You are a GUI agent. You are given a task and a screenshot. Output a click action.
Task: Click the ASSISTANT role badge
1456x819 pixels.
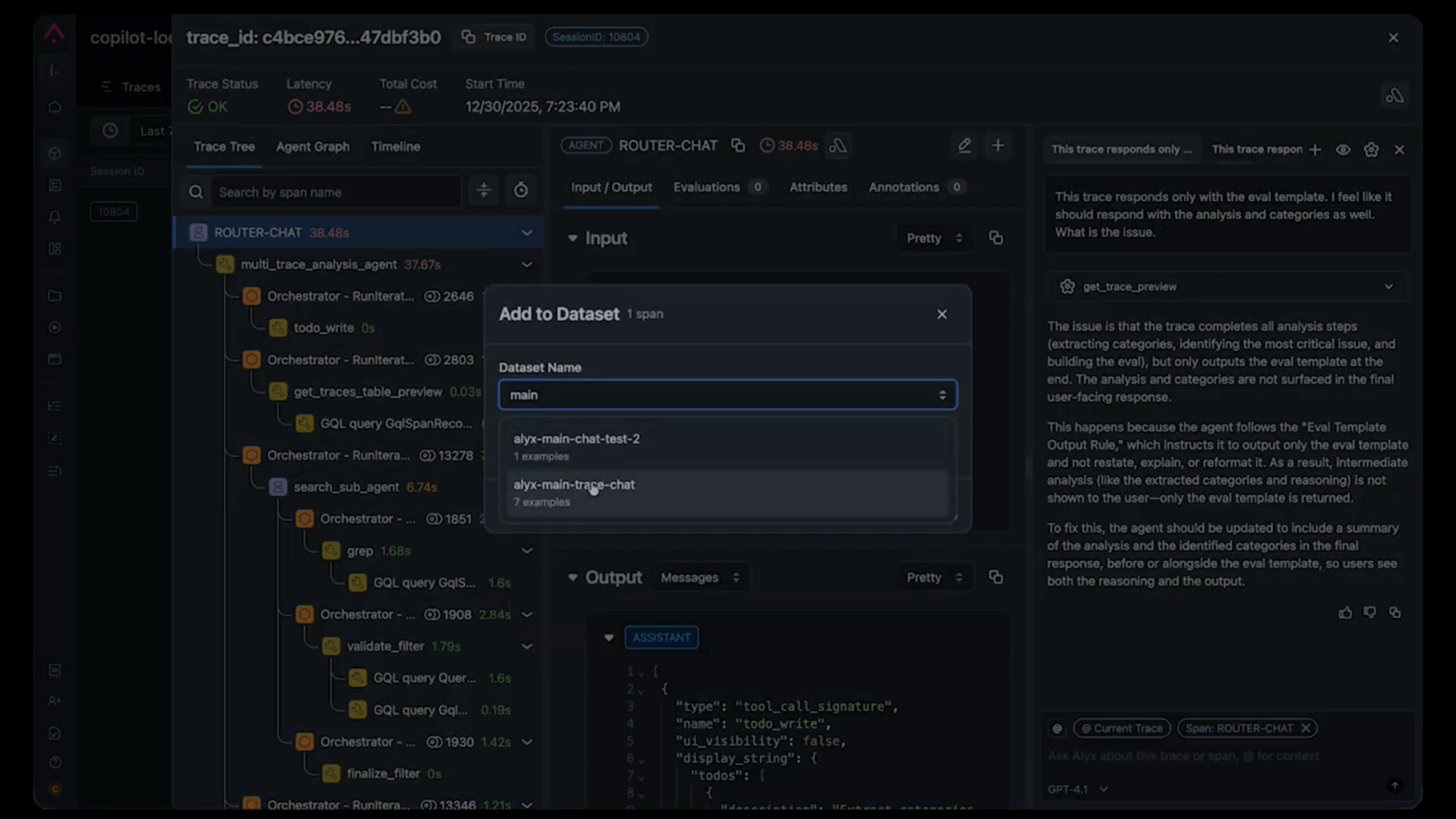pos(661,638)
